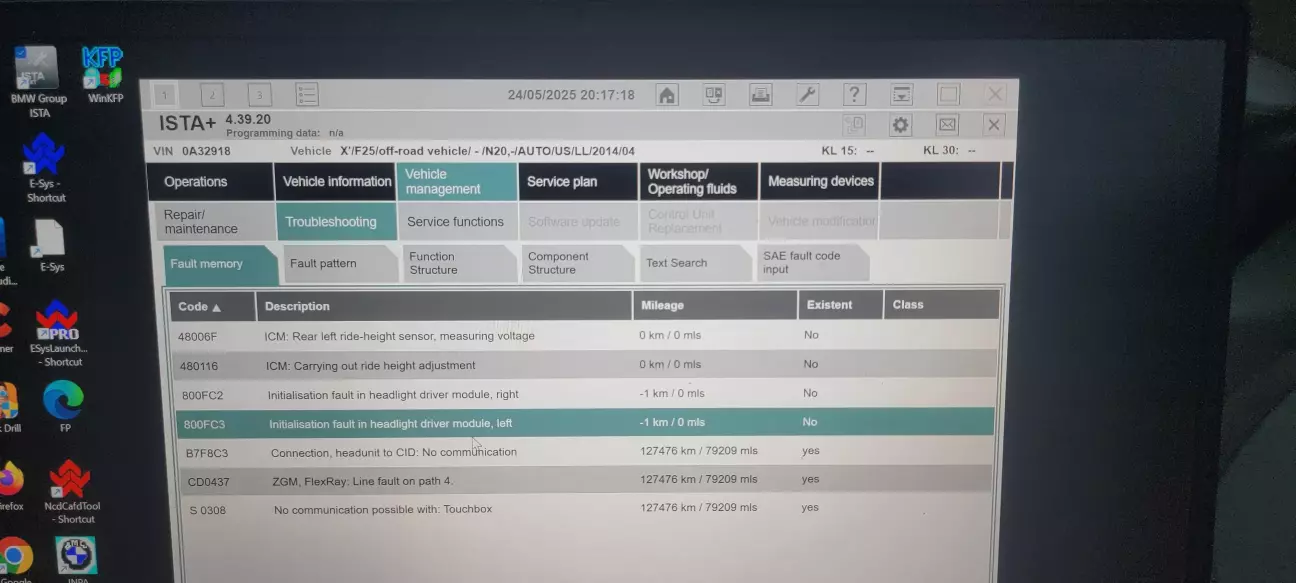Open the INPA BMW desktop icon
1296x583 pixels.
pos(76,561)
